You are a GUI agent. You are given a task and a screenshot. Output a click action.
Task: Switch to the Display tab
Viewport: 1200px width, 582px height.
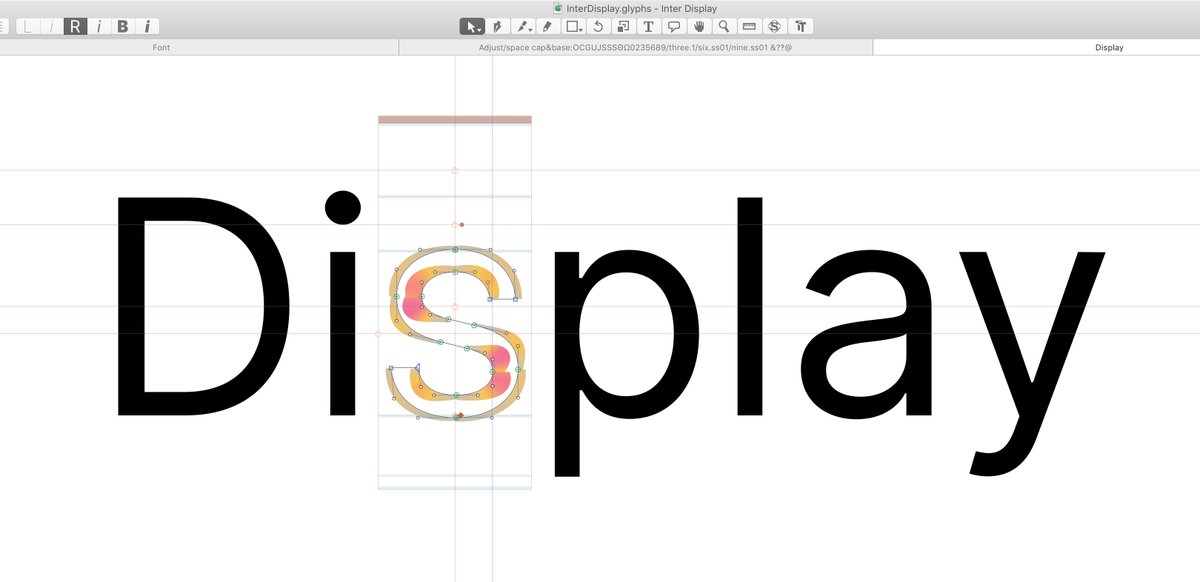coord(1037,47)
